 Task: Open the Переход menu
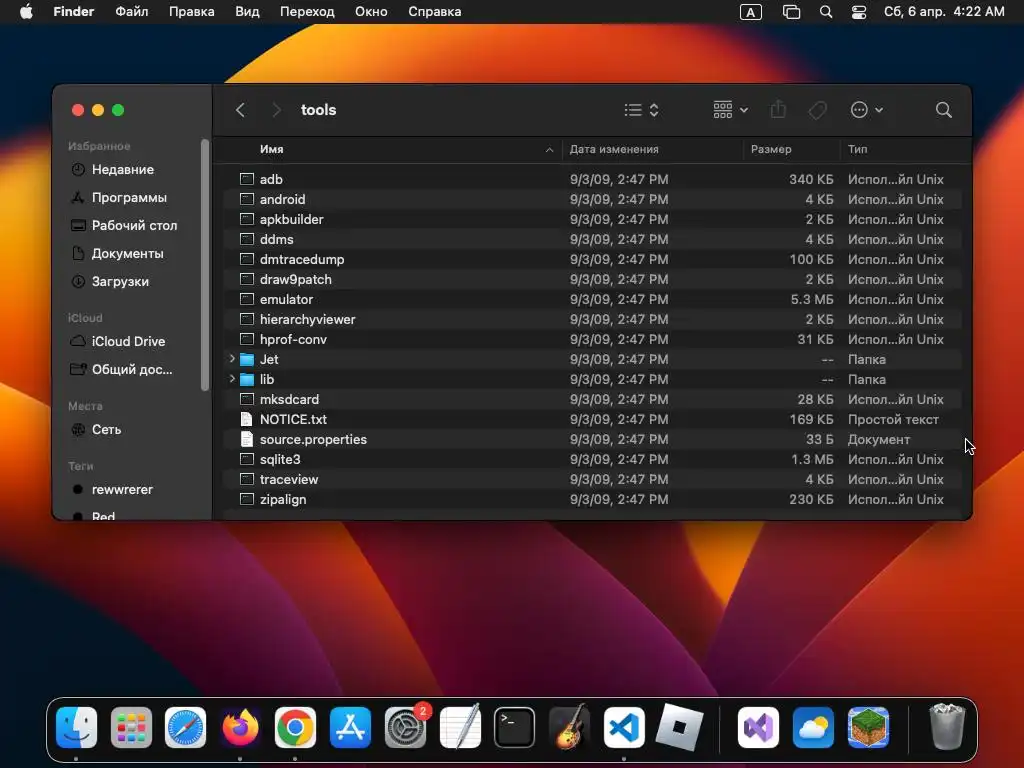(x=307, y=12)
